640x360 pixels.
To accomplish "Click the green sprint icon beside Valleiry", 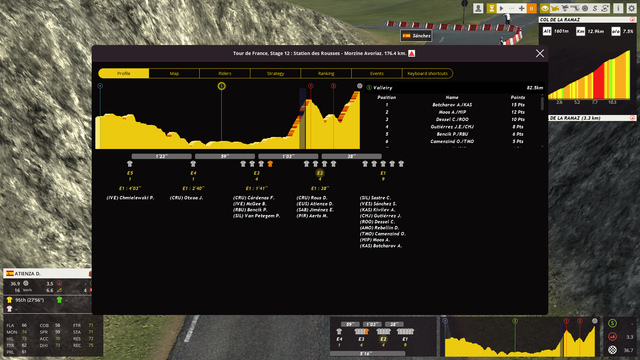I will pyautogui.click(x=369, y=87).
